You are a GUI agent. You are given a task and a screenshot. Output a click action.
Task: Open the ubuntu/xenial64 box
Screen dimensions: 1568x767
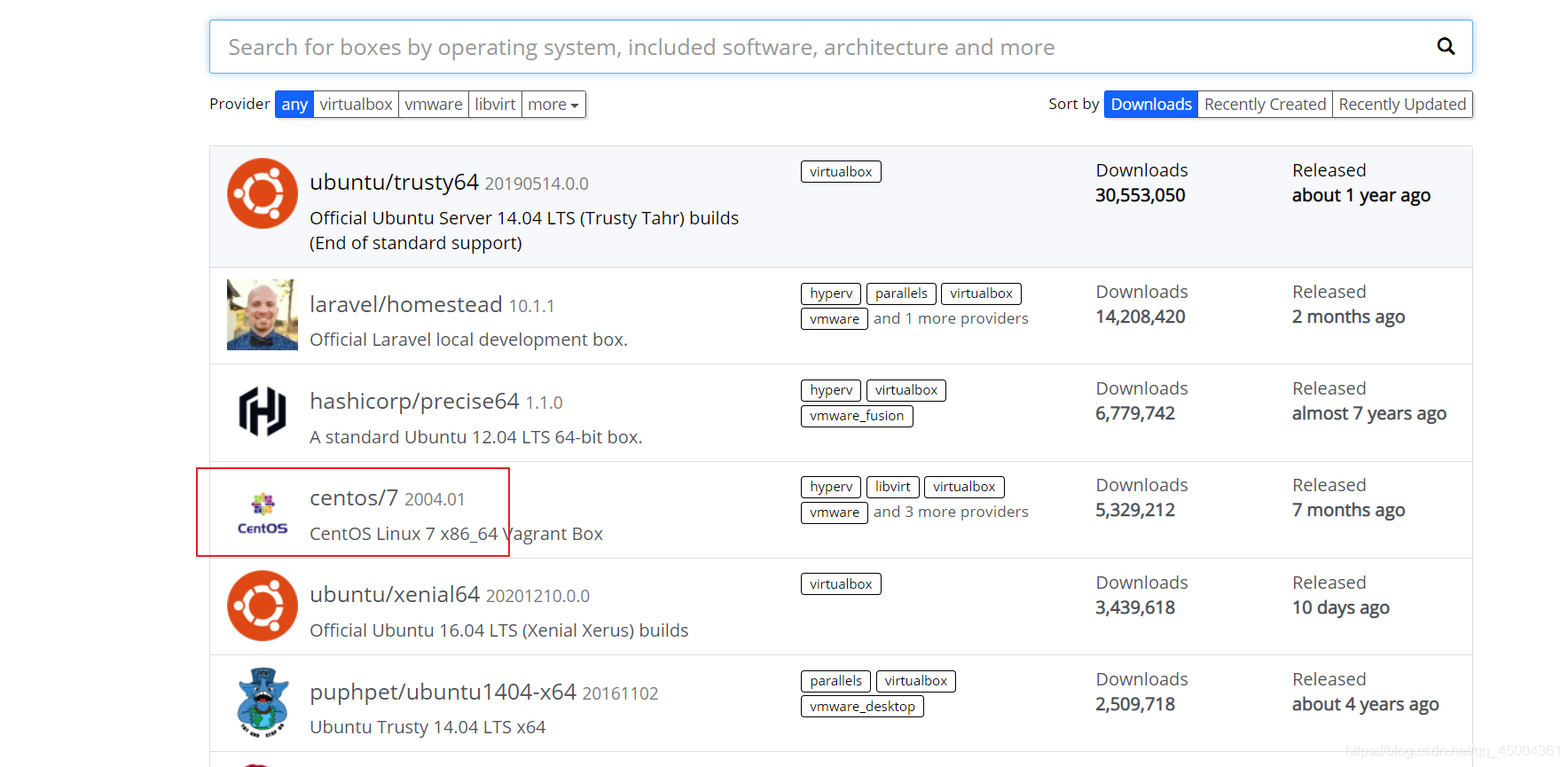coord(395,595)
